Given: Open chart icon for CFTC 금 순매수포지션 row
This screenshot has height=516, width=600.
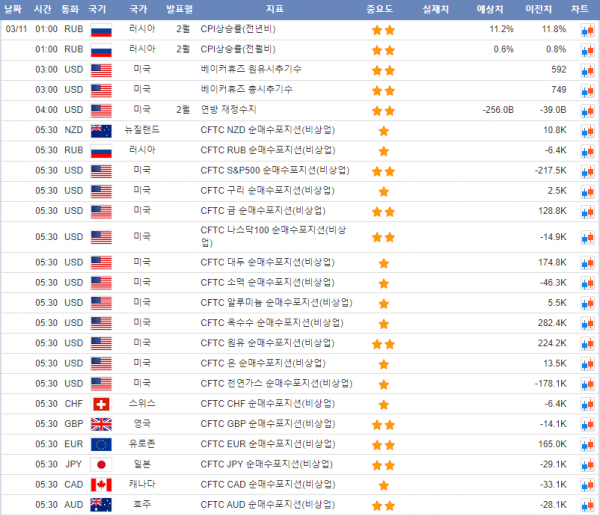Looking at the screenshot, I should click(x=587, y=211).
